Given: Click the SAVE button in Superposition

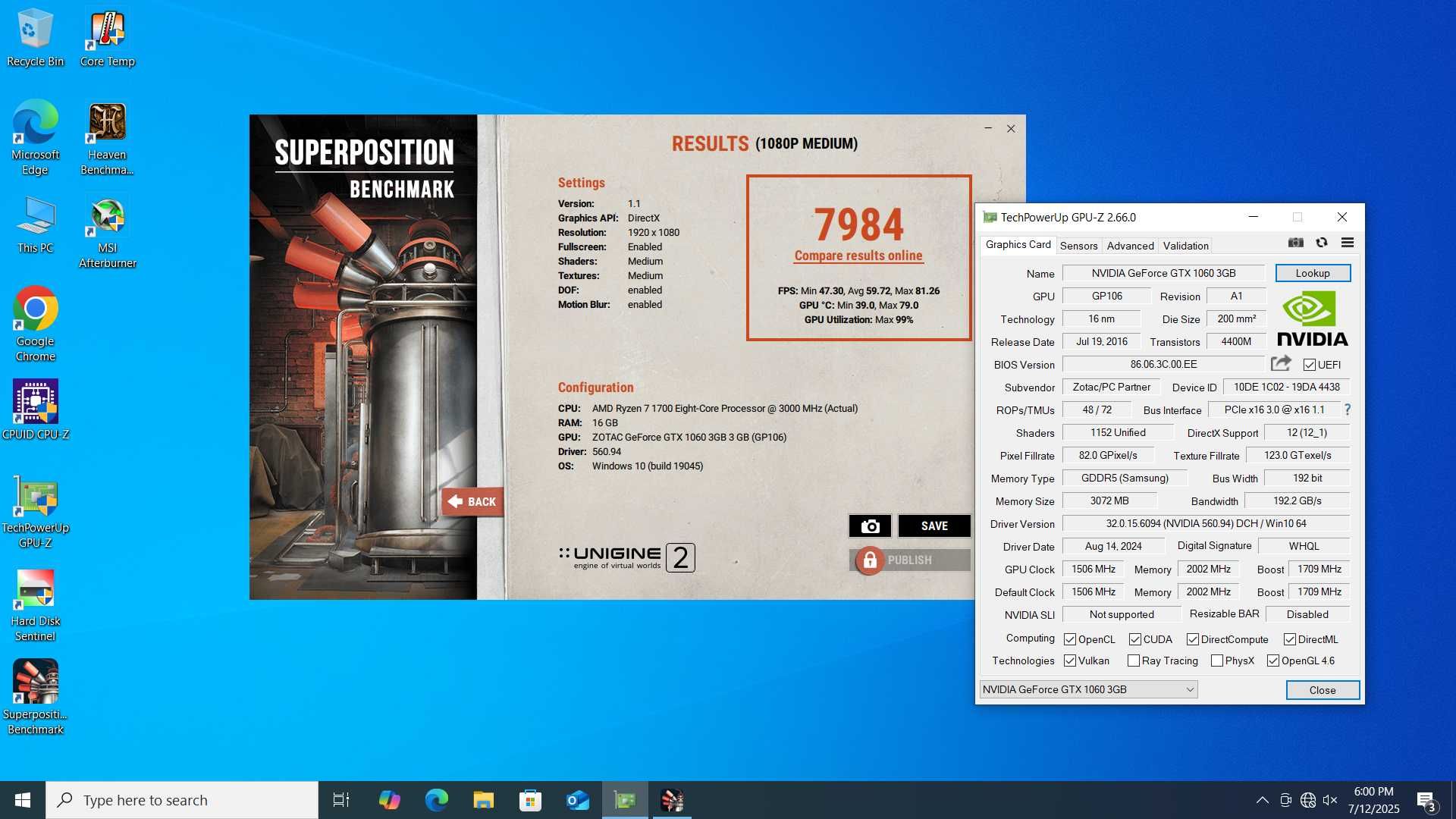Looking at the screenshot, I should point(934,526).
